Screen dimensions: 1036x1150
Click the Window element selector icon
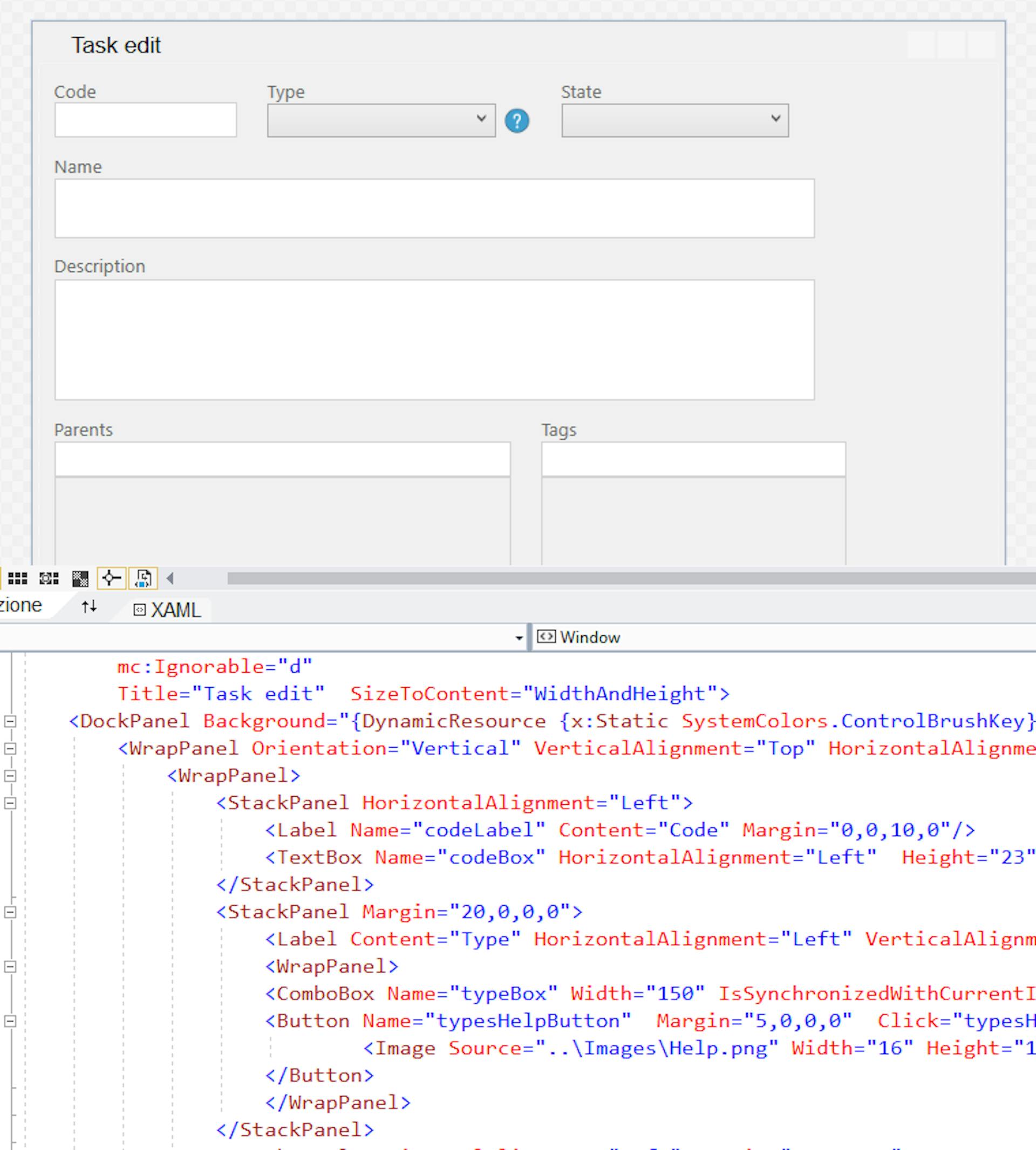click(x=546, y=636)
